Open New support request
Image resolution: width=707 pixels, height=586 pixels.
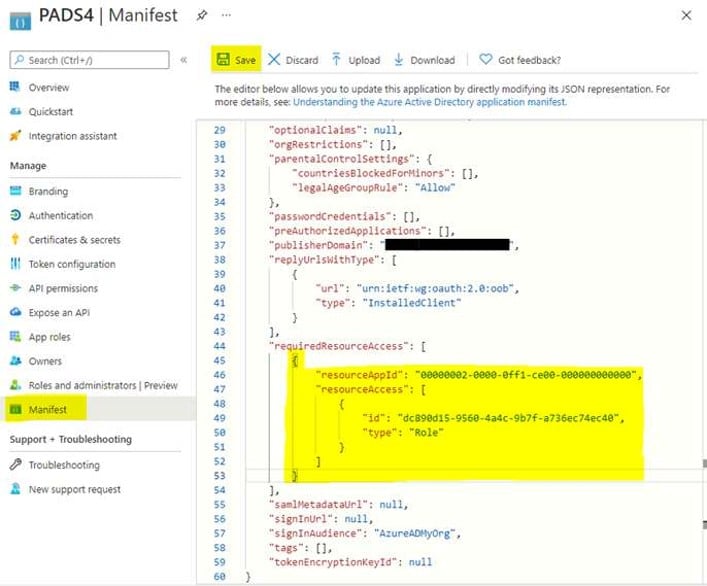(74, 490)
